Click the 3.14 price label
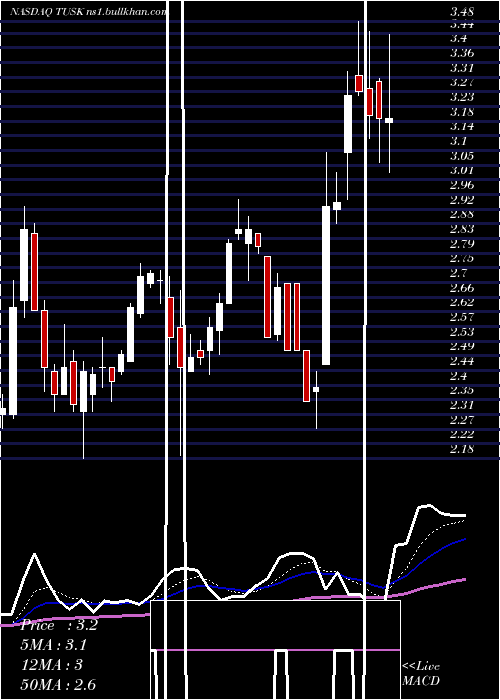 [462, 126]
